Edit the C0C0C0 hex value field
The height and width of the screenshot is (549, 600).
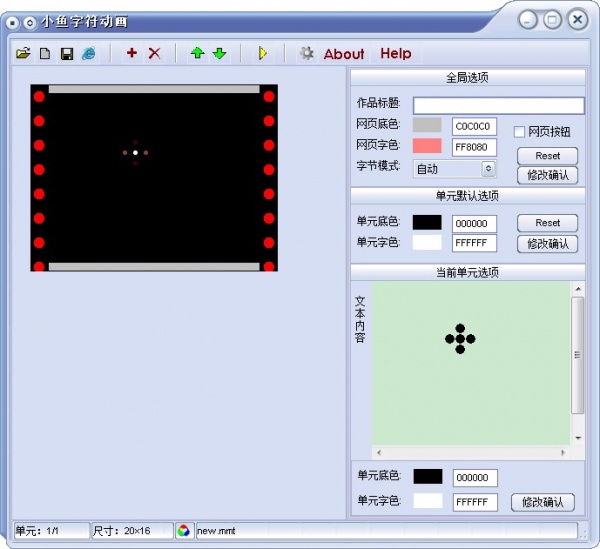click(x=474, y=127)
